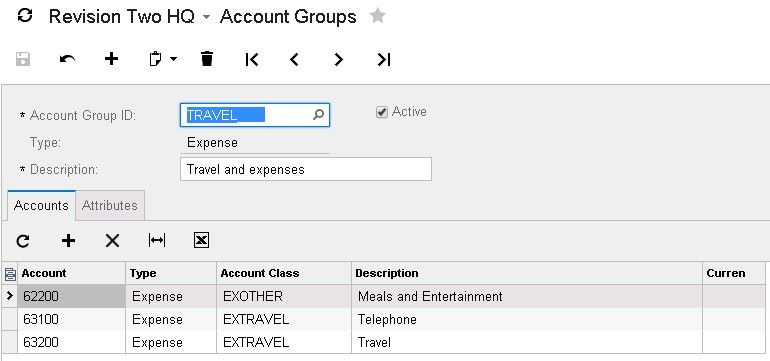Go to the next record
770x361 pixels.
(x=339, y=59)
